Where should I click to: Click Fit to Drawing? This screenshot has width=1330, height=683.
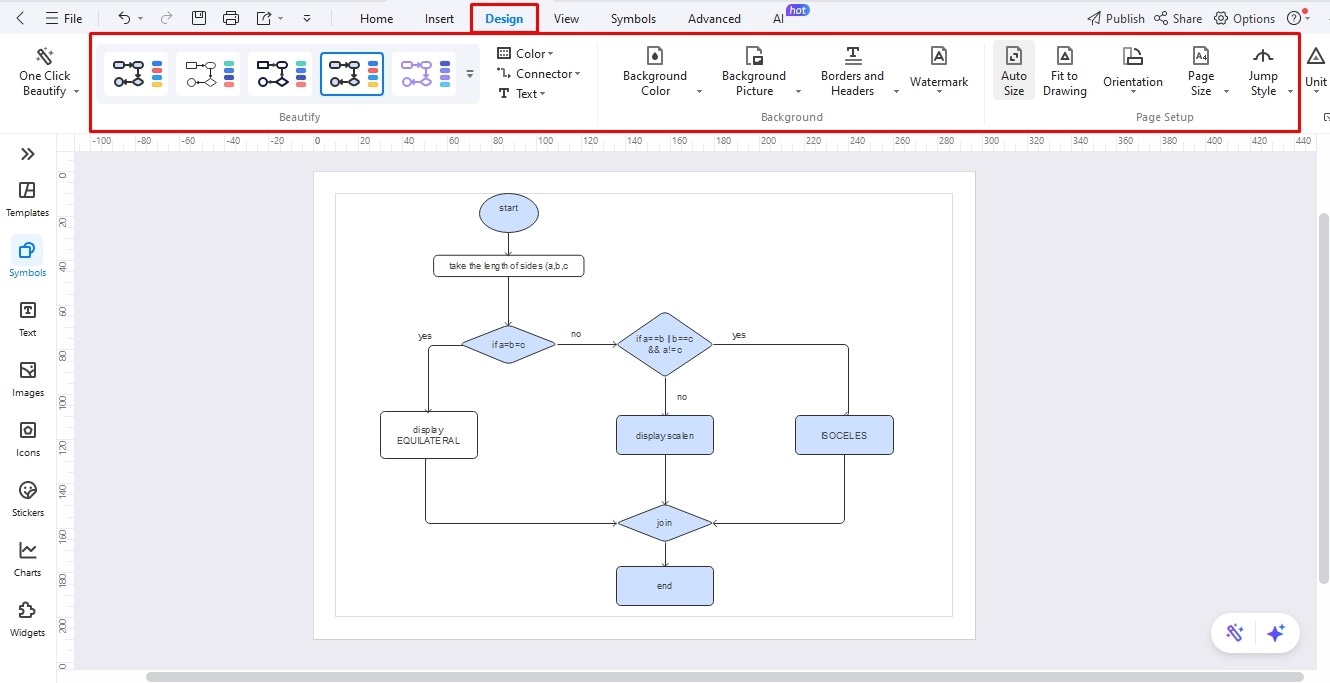[x=1065, y=72]
